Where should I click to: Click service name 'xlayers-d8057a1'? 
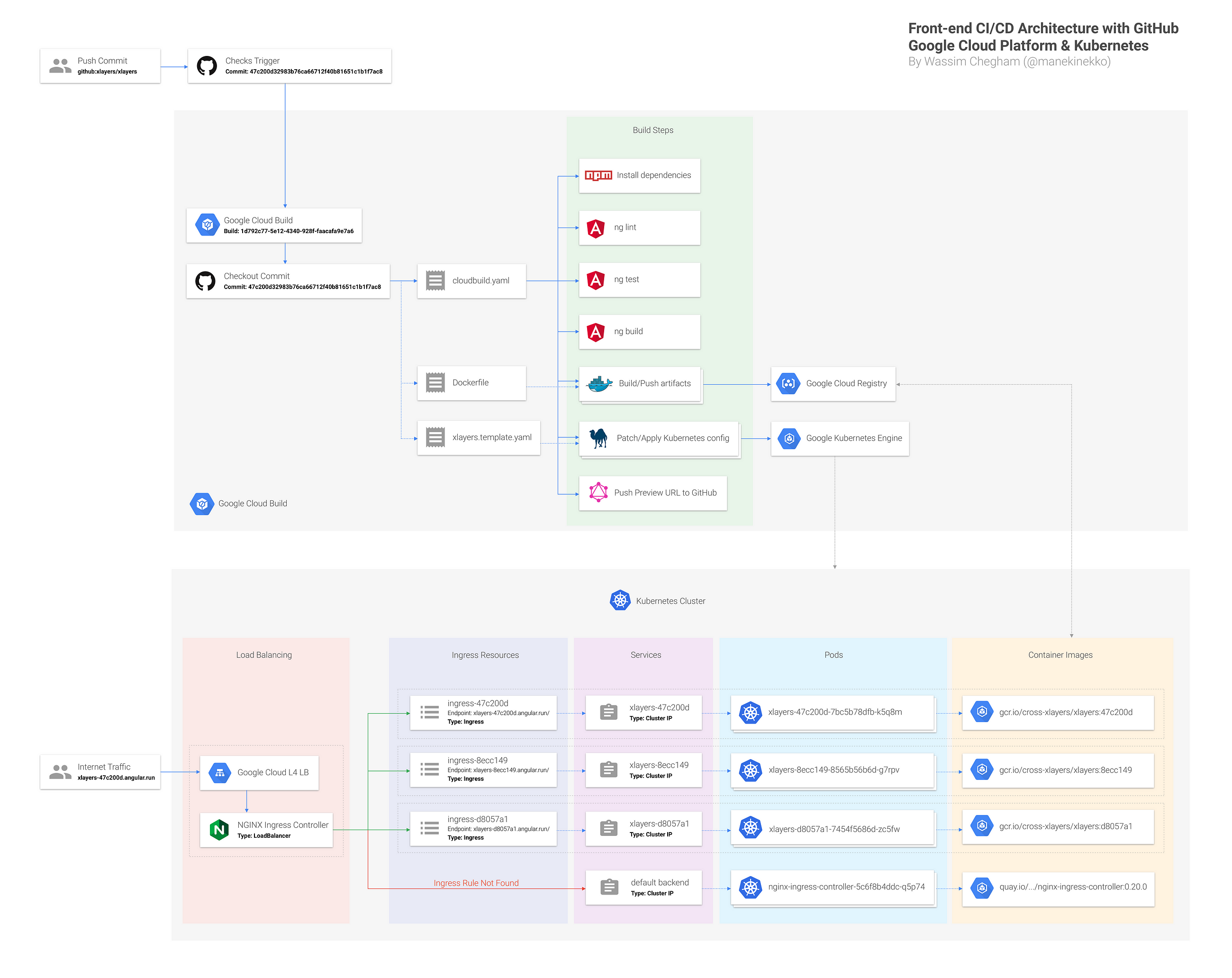tap(659, 824)
